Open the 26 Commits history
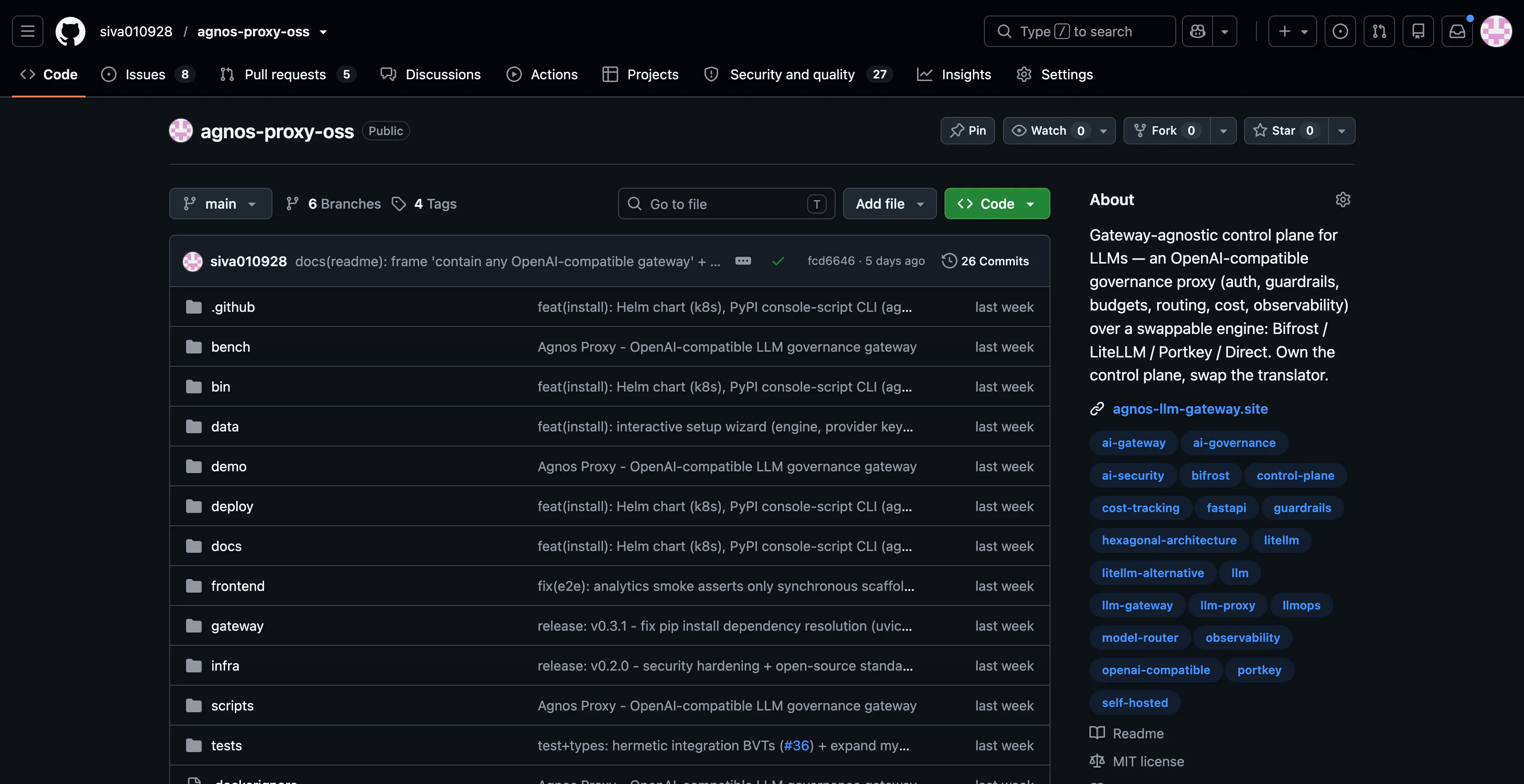 pos(985,261)
